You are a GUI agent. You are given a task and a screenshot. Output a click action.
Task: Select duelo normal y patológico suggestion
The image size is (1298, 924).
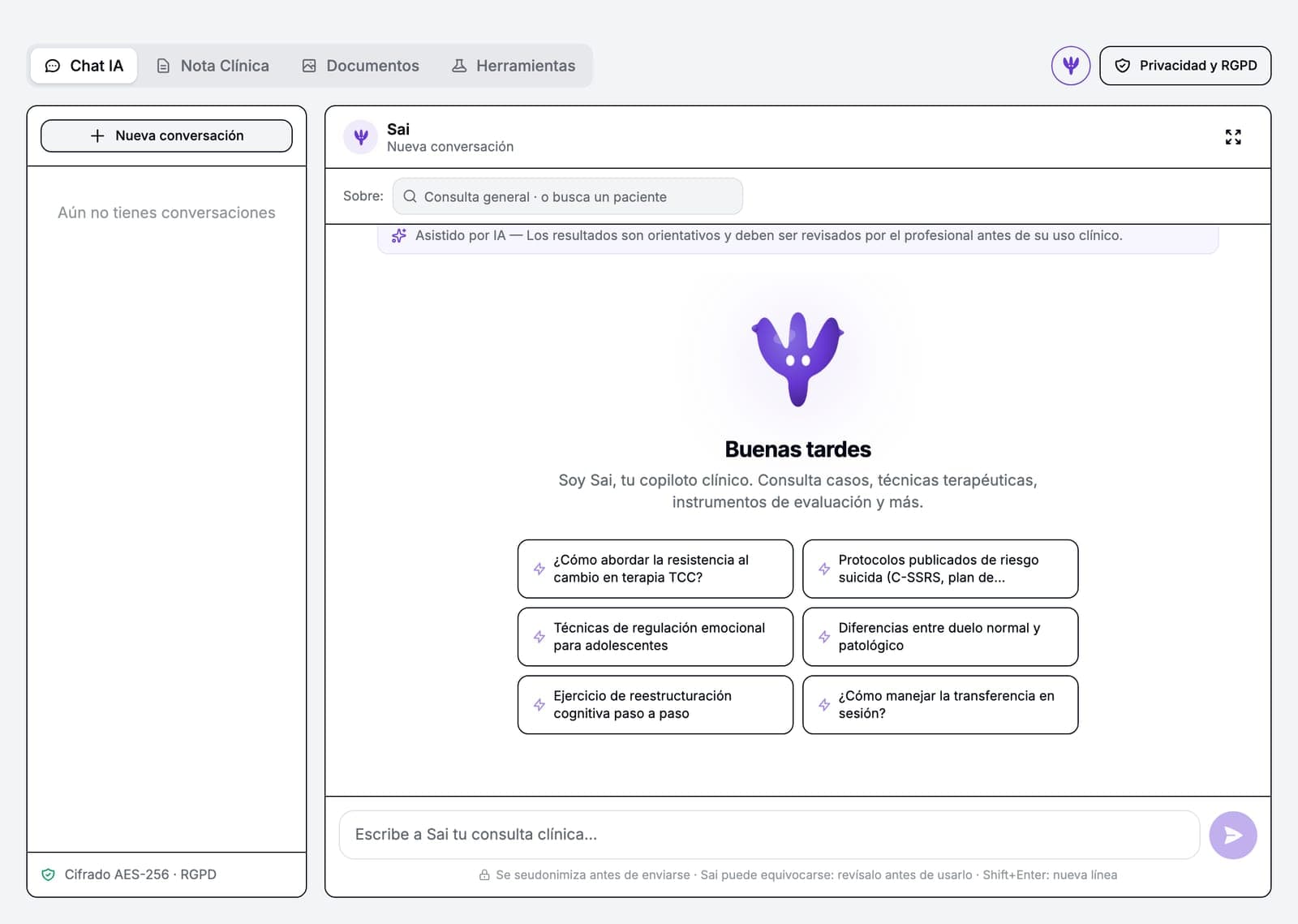pos(940,637)
